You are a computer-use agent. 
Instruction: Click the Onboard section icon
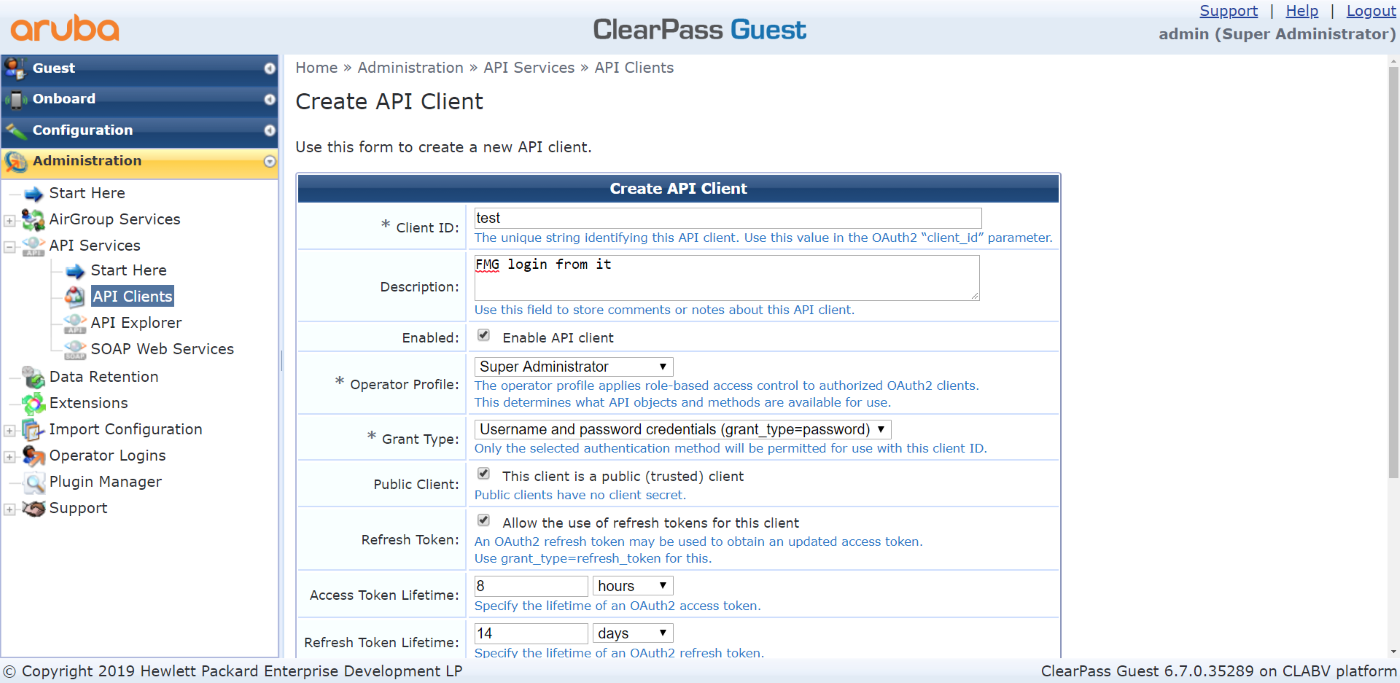pyautogui.click(x=15, y=99)
